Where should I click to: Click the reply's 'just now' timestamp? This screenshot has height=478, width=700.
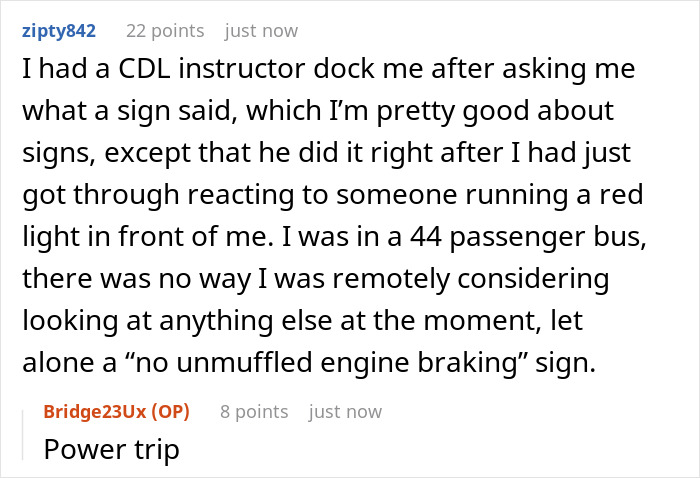pyautogui.click(x=345, y=411)
